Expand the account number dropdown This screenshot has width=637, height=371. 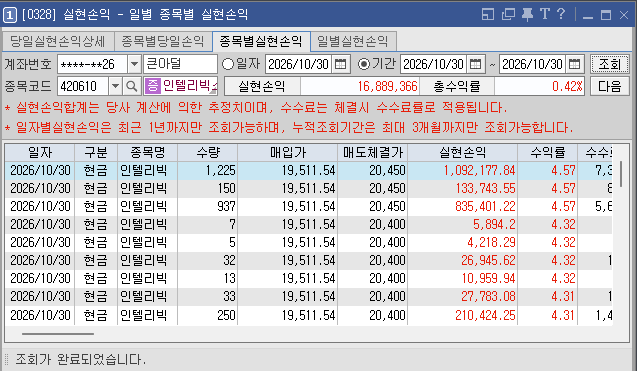[134, 64]
